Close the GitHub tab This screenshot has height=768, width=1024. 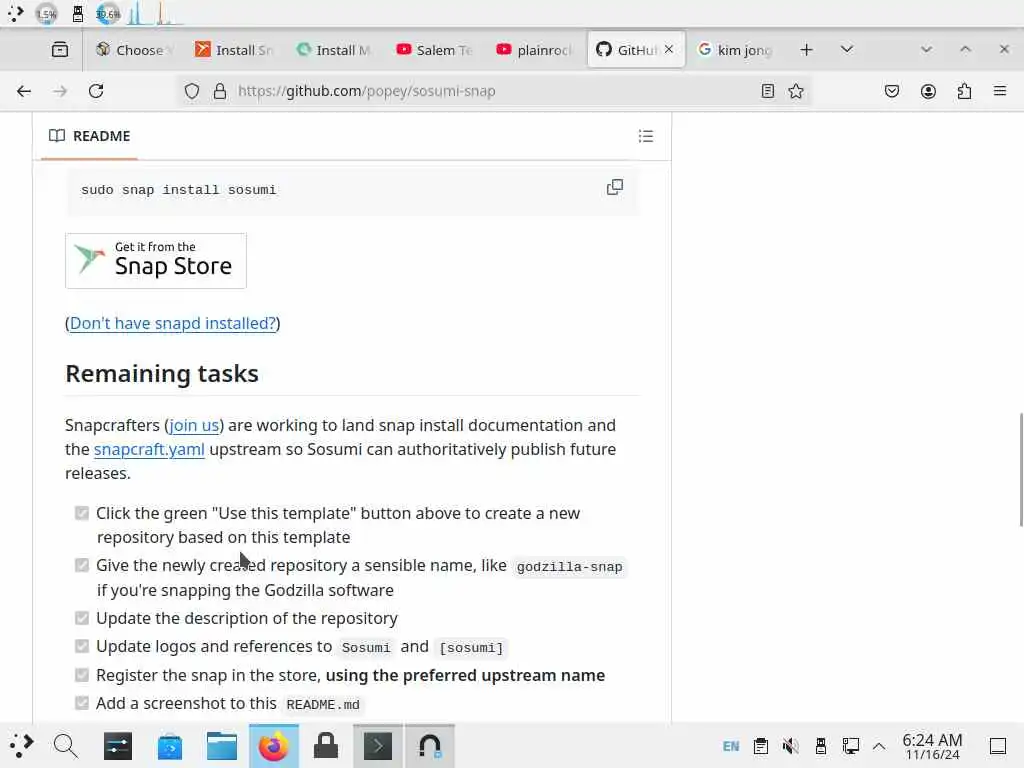pyautogui.click(x=669, y=49)
